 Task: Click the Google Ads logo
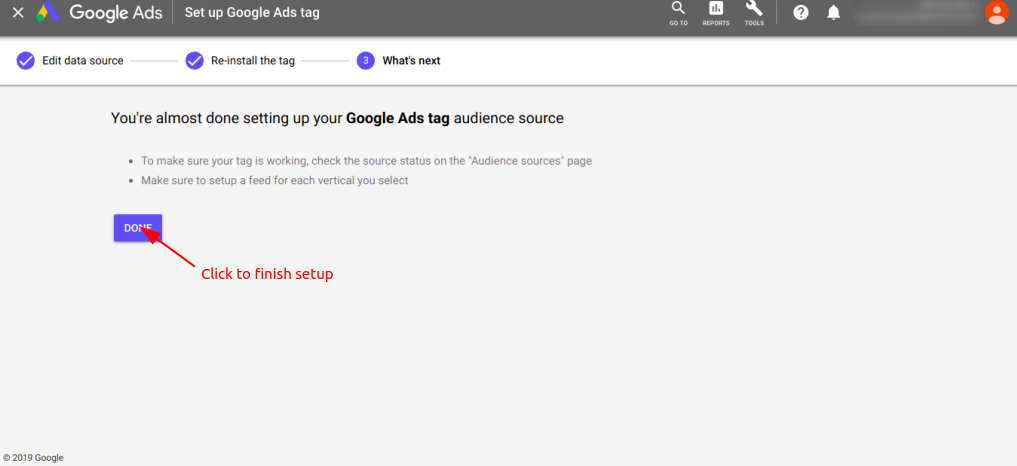tap(98, 12)
